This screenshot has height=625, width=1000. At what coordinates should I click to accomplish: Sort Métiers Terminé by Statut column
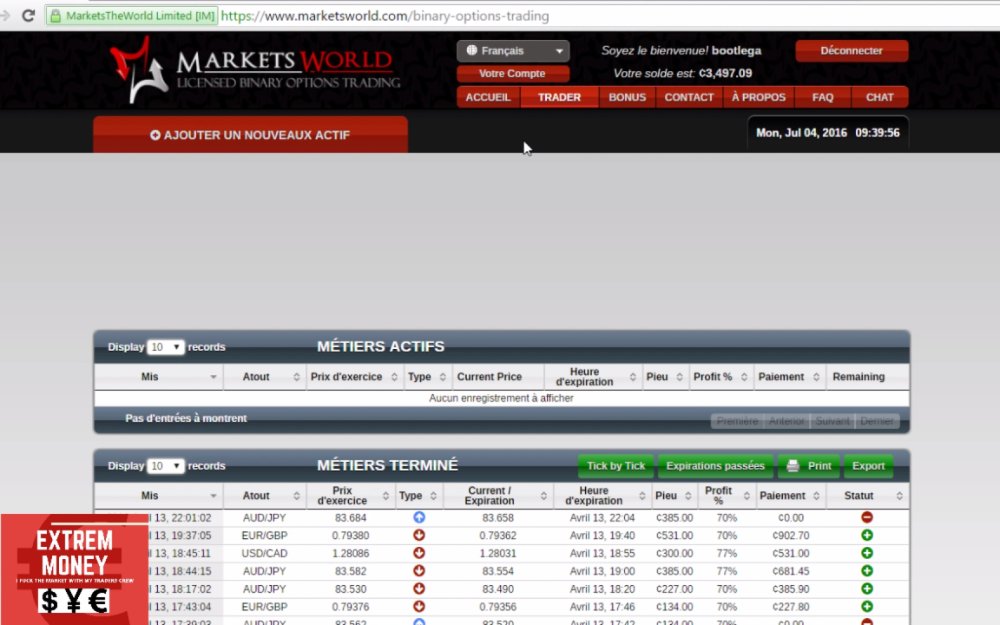(x=868, y=496)
